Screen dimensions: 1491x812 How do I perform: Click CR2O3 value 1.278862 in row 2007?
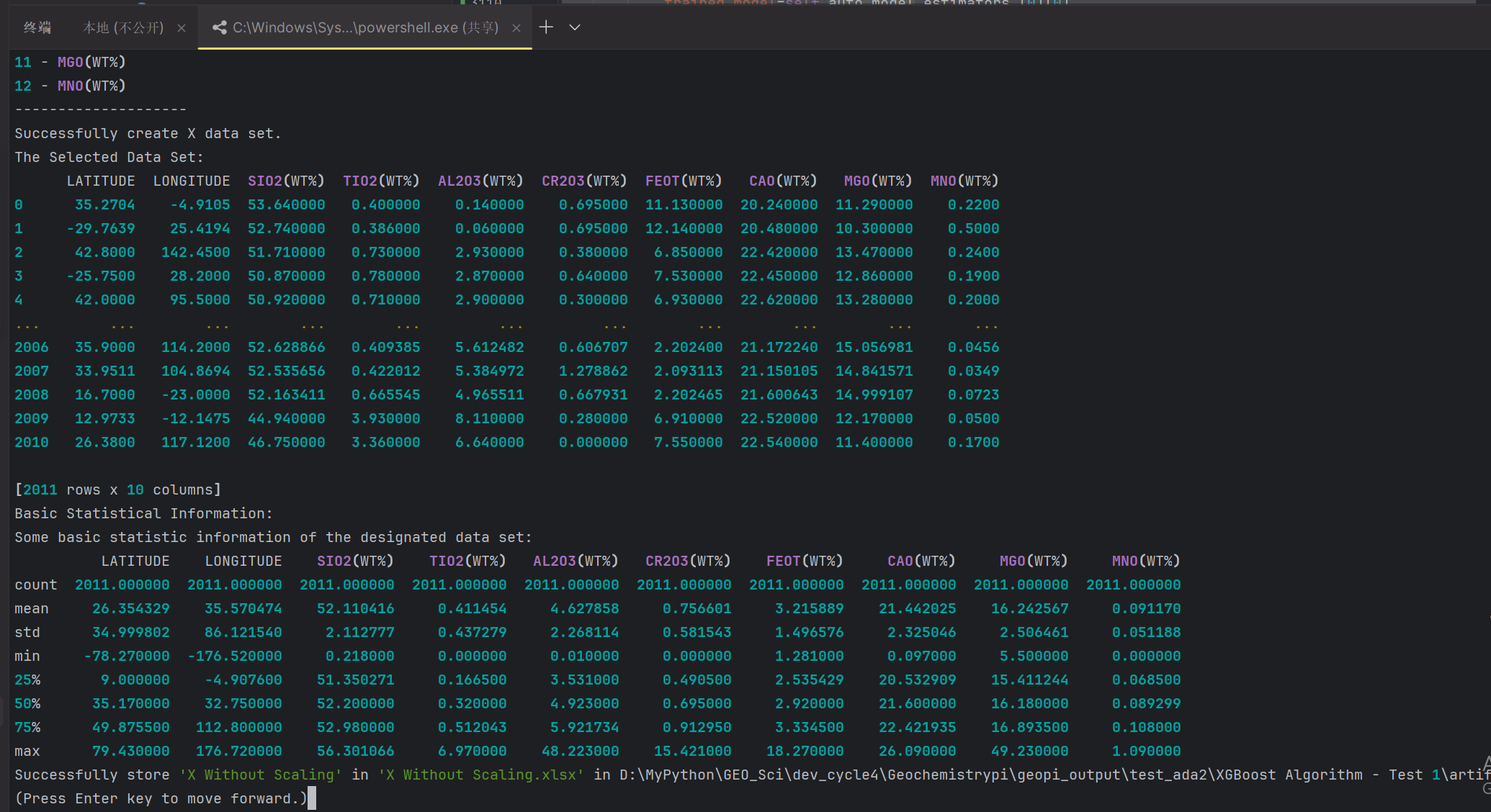(x=593, y=371)
